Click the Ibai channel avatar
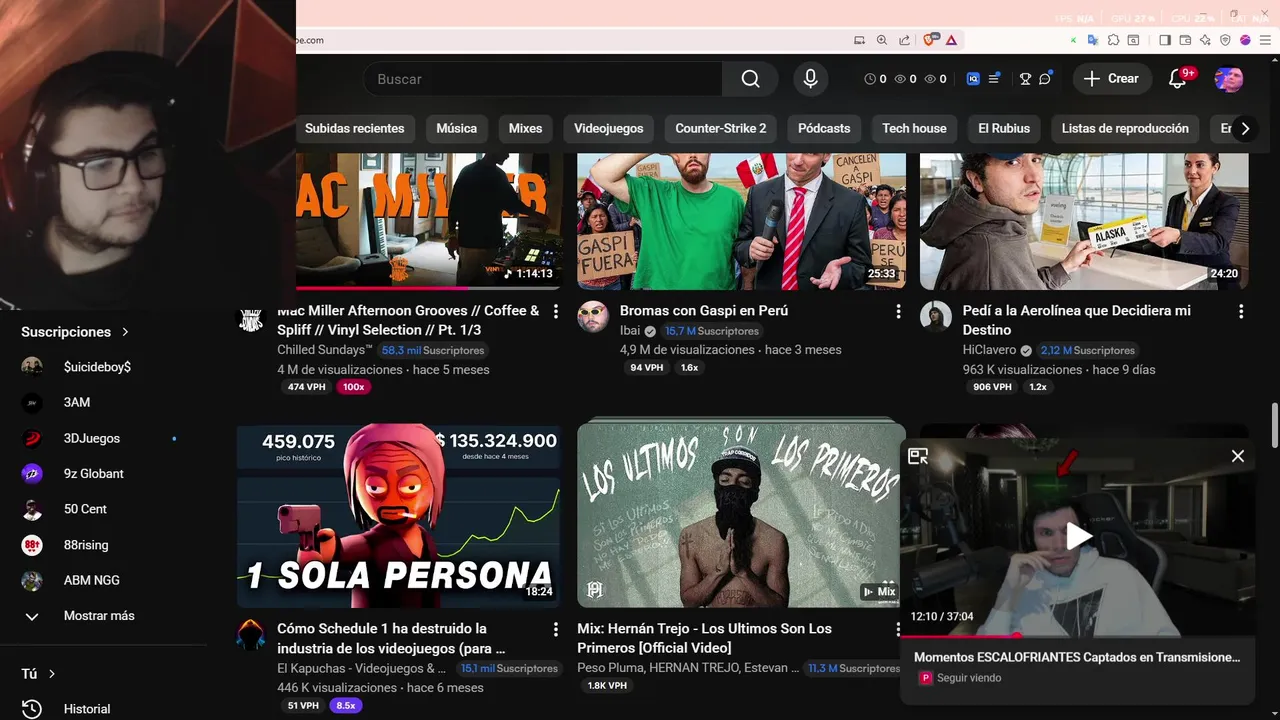The width and height of the screenshot is (1280, 720). [x=593, y=316]
